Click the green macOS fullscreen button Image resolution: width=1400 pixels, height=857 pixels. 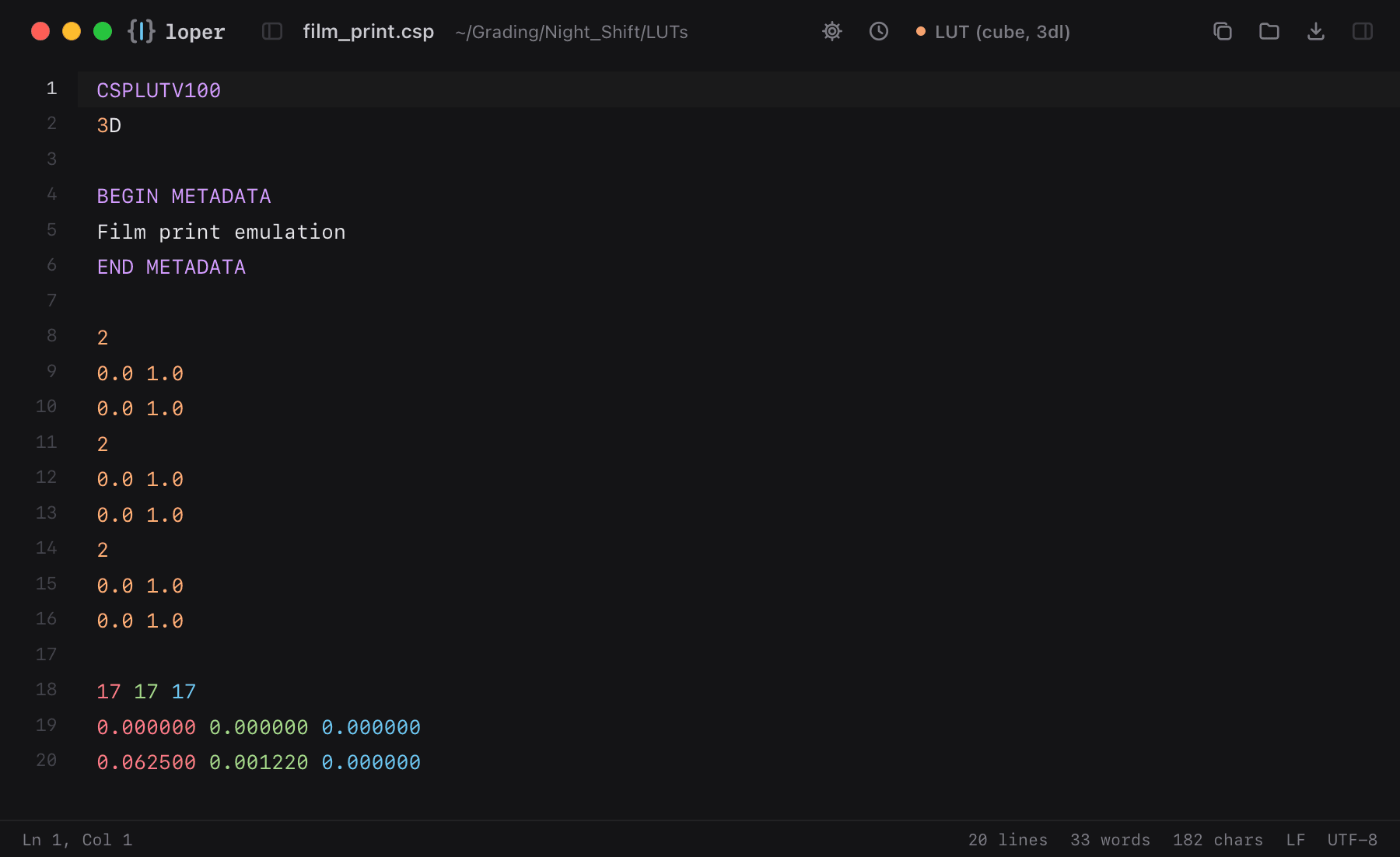pyautogui.click(x=103, y=31)
